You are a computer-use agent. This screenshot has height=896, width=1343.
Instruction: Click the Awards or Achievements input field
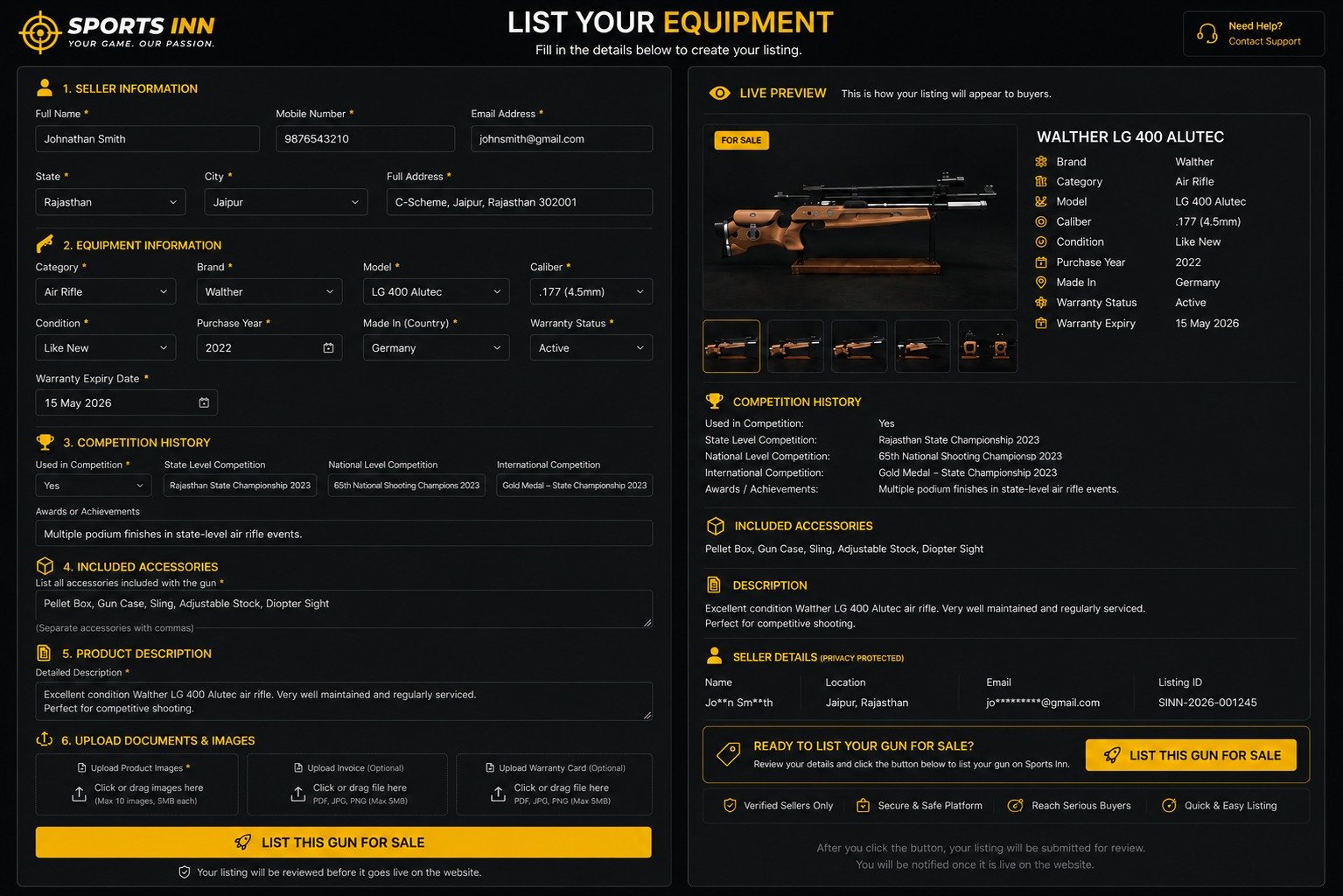tap(344, 534)
